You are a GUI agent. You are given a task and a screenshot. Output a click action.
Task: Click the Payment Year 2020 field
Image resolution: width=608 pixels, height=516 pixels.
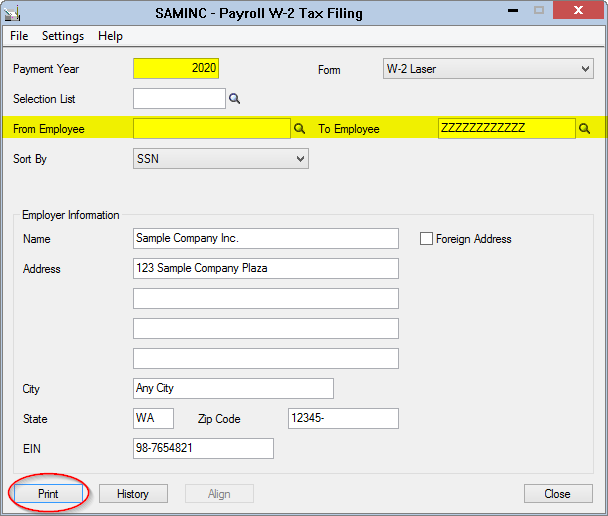[x=176, y=68]
